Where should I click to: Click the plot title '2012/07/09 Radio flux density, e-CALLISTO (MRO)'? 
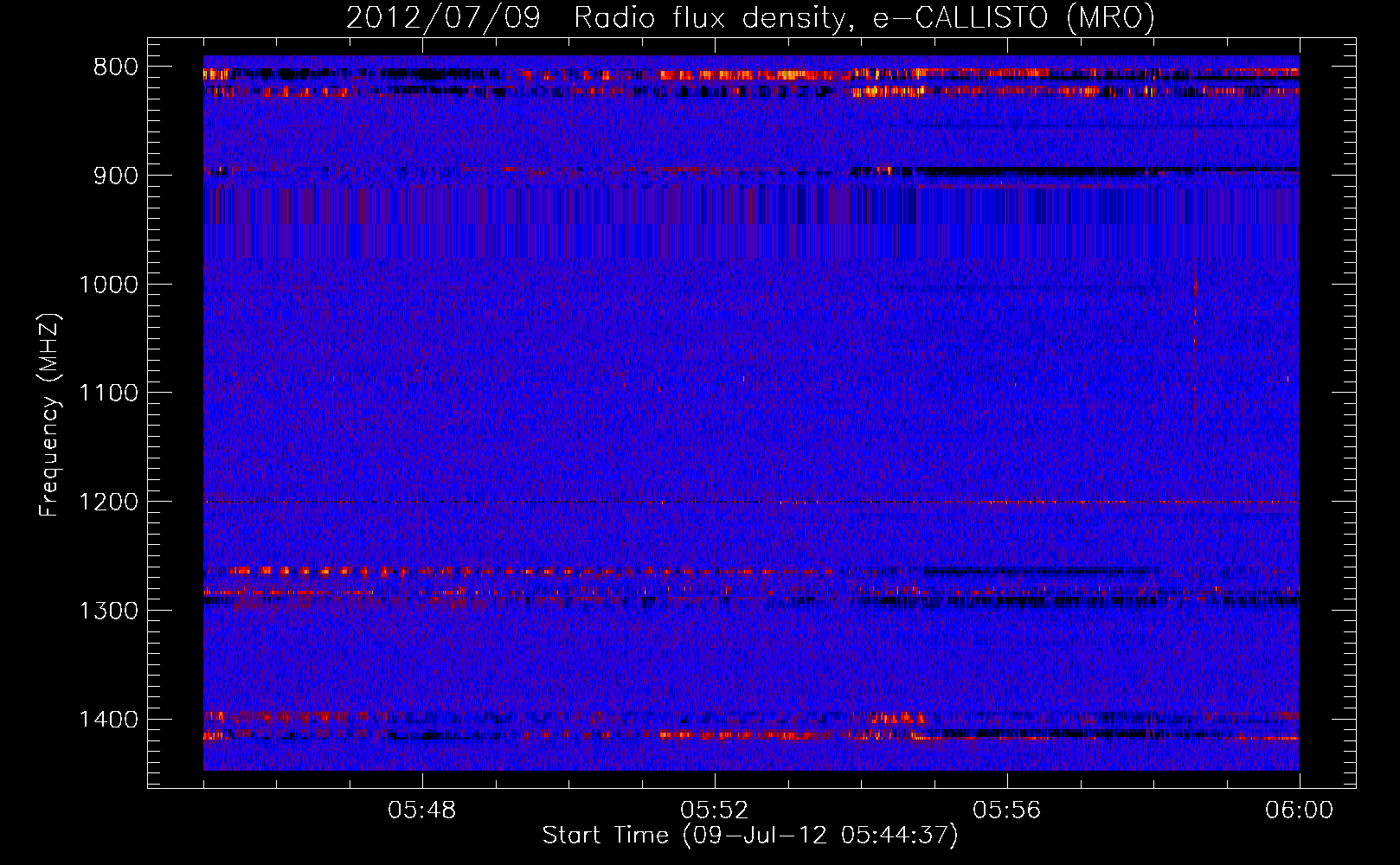tap(750, 18)
